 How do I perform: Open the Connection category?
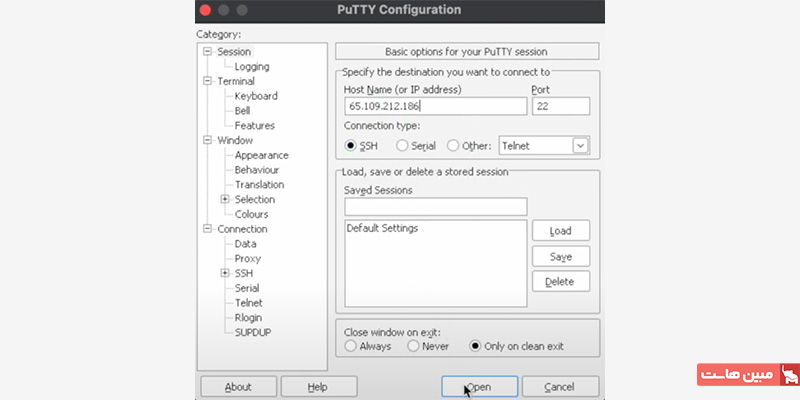click(242, 229)
